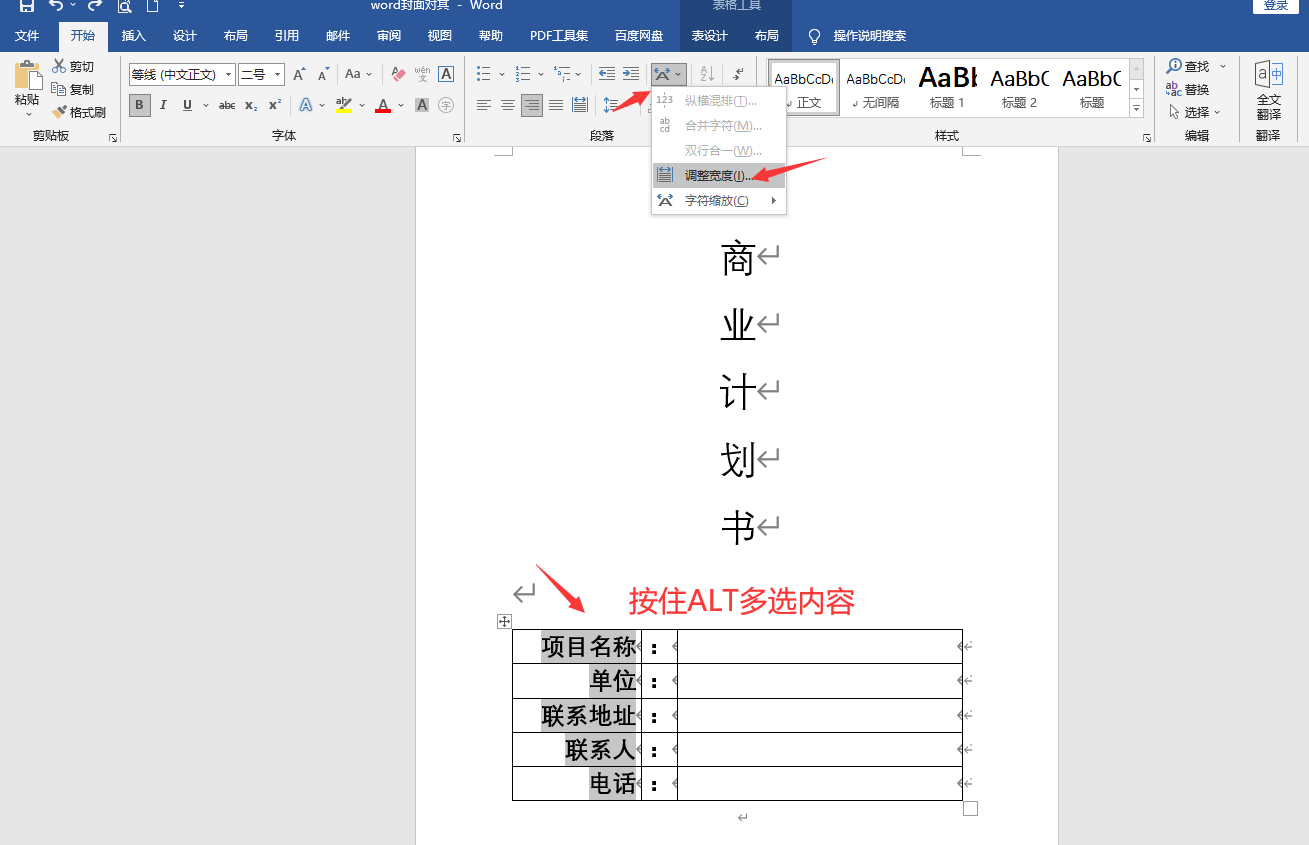
Task: Click the Character Border icon
Action: click(x=446, y=74)
